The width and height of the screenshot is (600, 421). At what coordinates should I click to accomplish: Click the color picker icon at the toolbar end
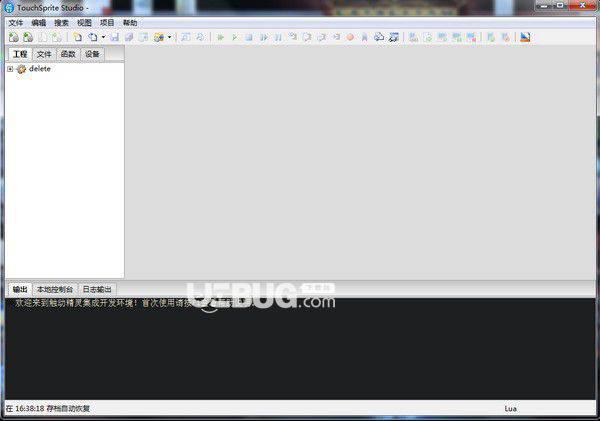click(x=525, y=37)
